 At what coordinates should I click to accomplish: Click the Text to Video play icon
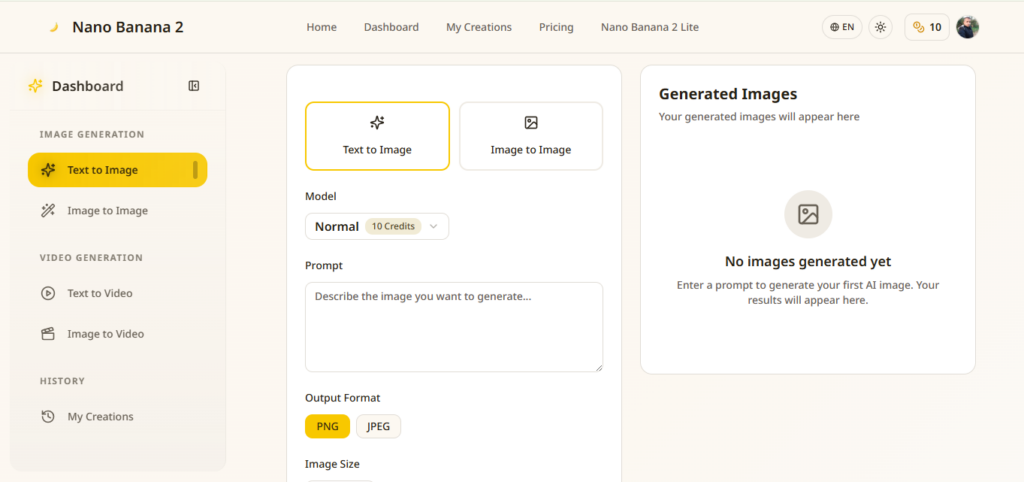coord(48,293)
